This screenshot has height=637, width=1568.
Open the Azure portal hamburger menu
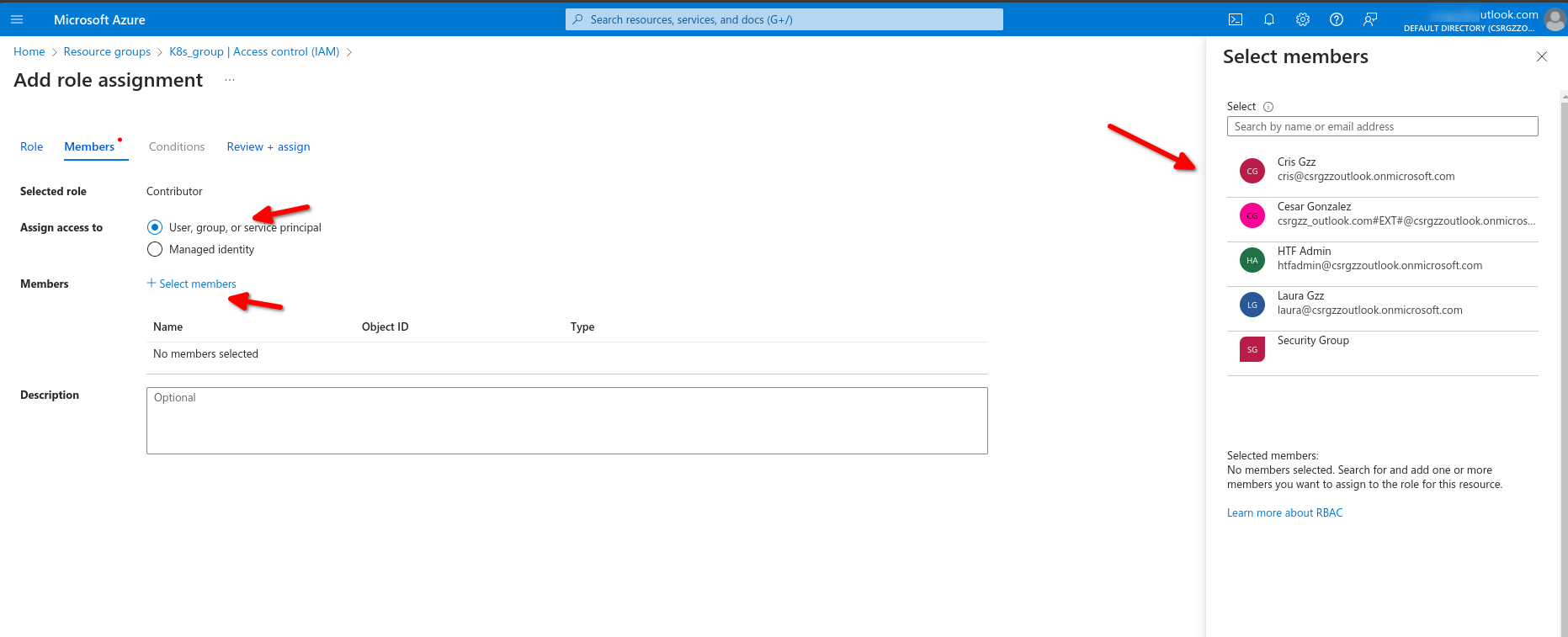click(17, 19)
